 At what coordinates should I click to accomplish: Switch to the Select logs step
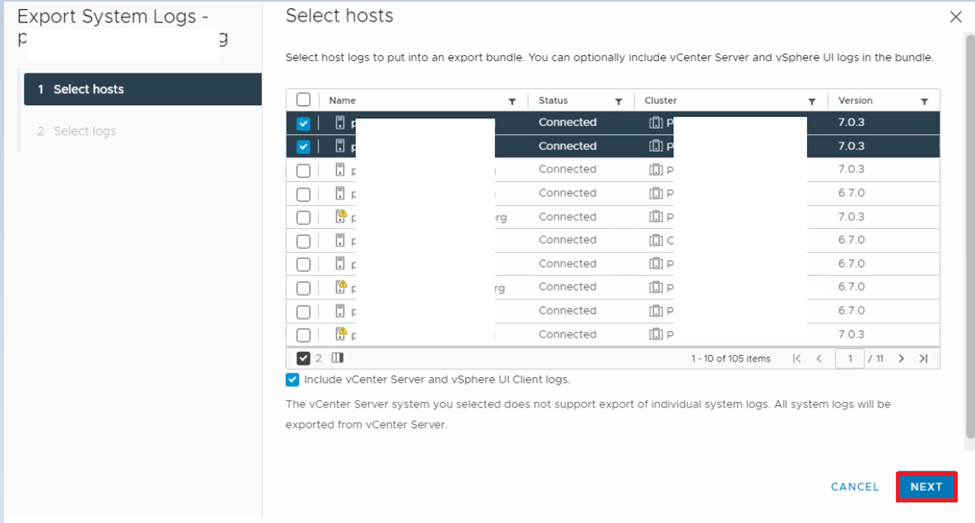pos(84,131)
